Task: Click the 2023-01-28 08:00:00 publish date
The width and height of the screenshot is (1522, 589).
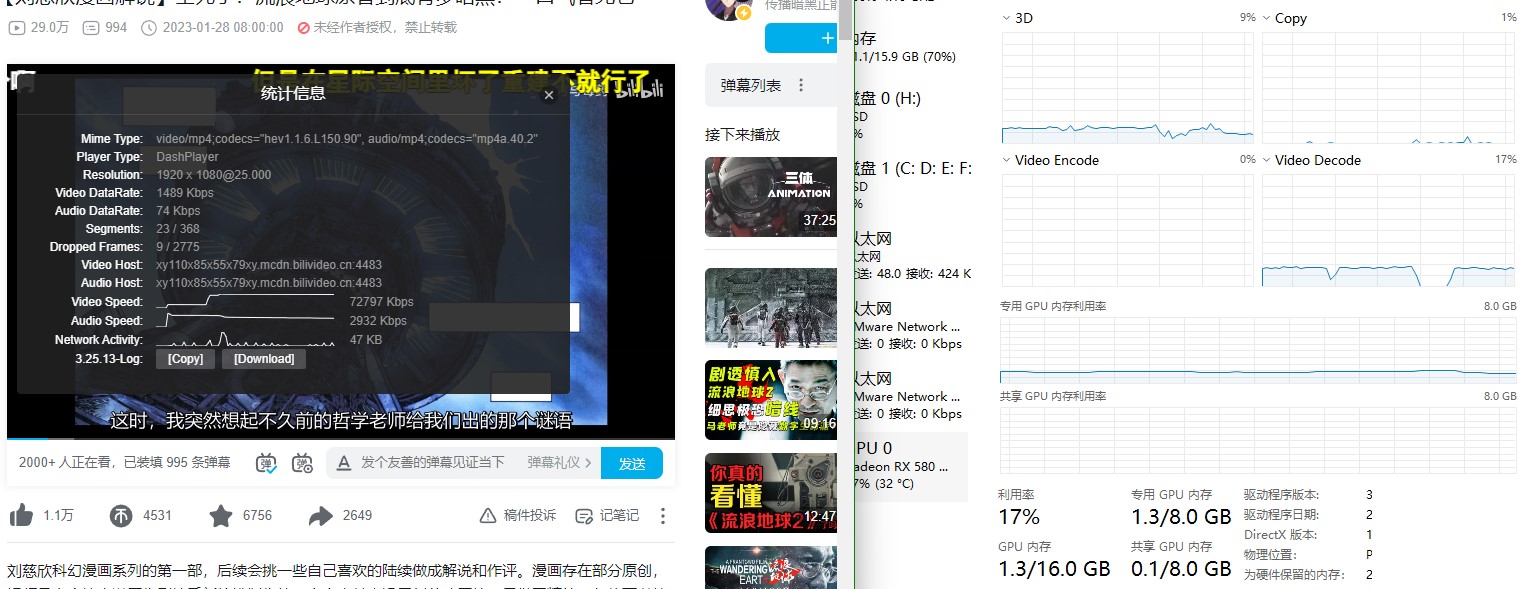Action: (222, 28)
